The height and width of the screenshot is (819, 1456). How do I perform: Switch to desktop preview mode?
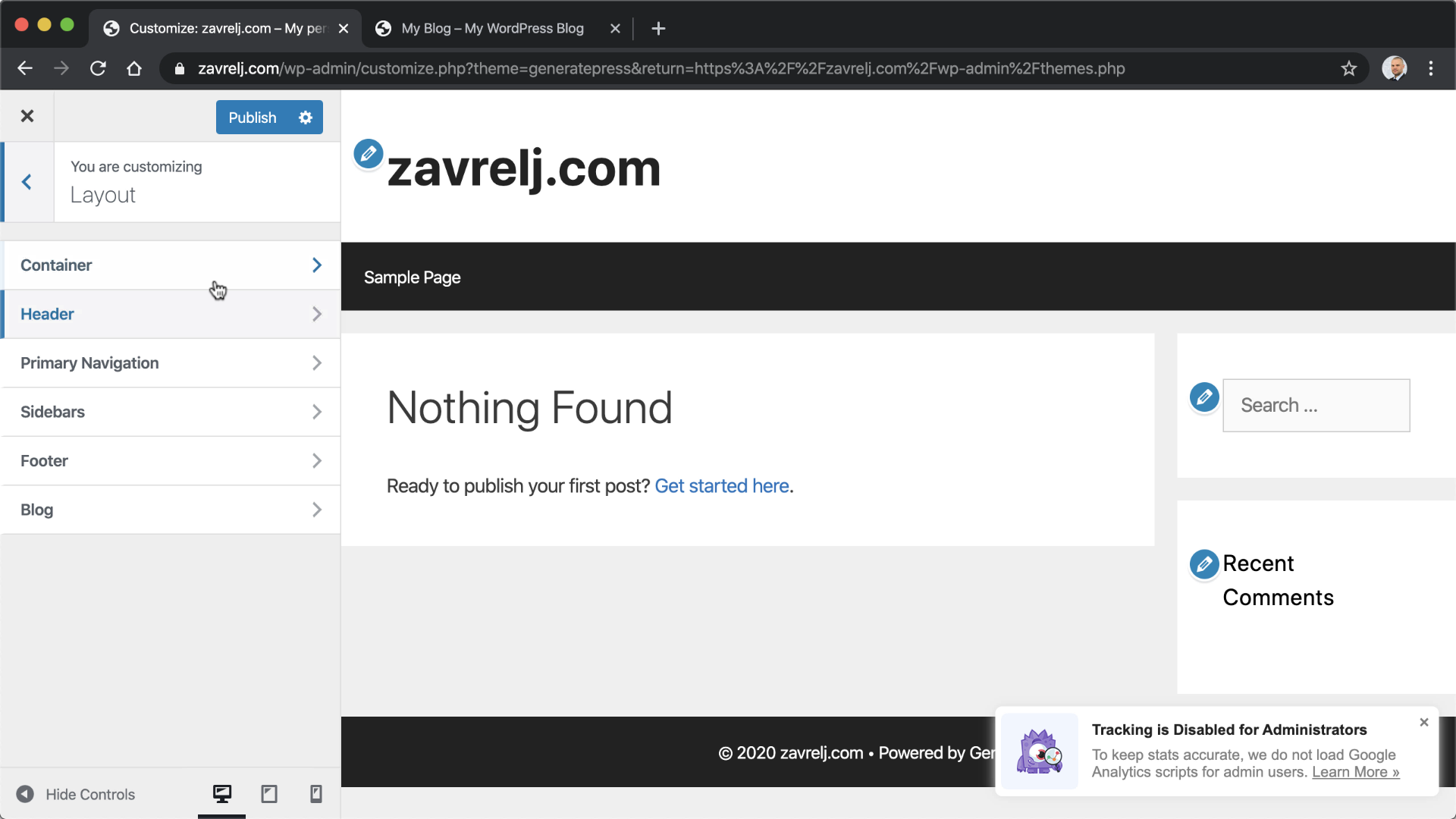pyautogui.click(x=222, y=794)
